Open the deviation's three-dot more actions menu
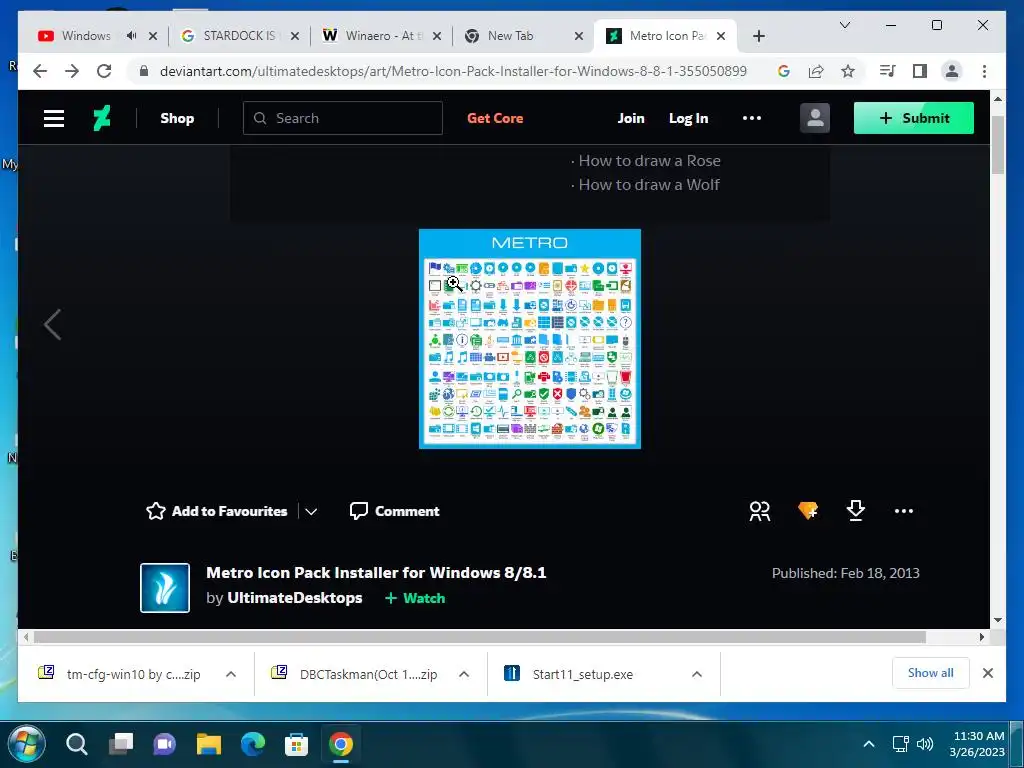This screenshot has width=1024, height=768. 904,511
